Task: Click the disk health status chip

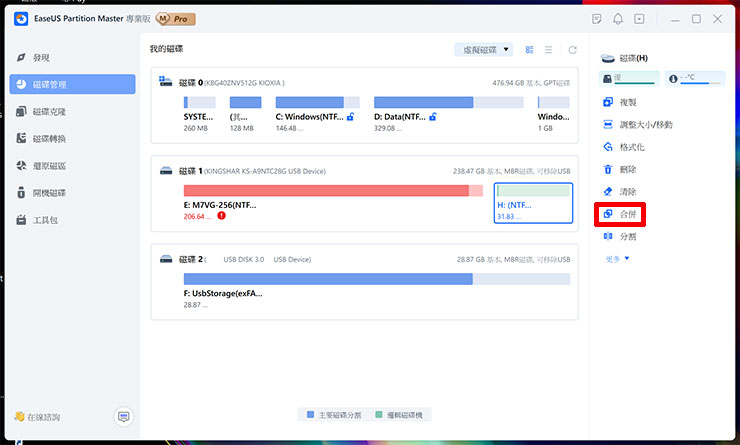Action: (x=629, y=78)
